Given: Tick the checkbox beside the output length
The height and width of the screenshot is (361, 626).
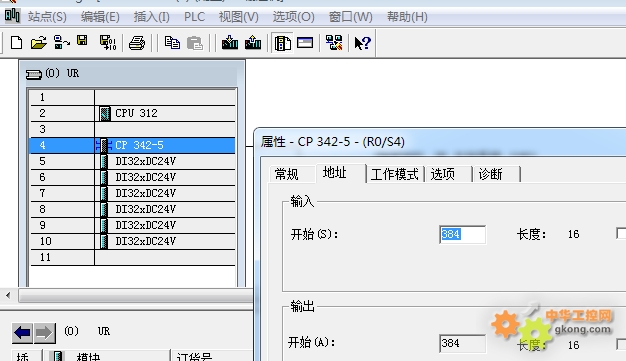Looking at the screenshot, I should 621,344.
